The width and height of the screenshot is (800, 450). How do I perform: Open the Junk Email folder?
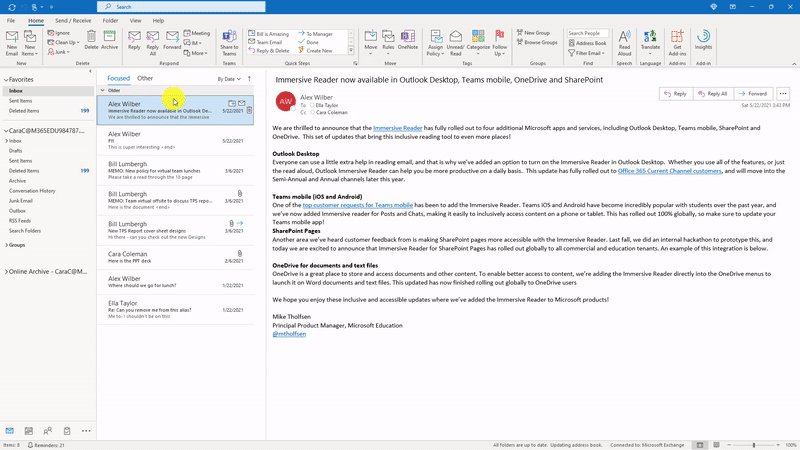(x=20, y=201)
